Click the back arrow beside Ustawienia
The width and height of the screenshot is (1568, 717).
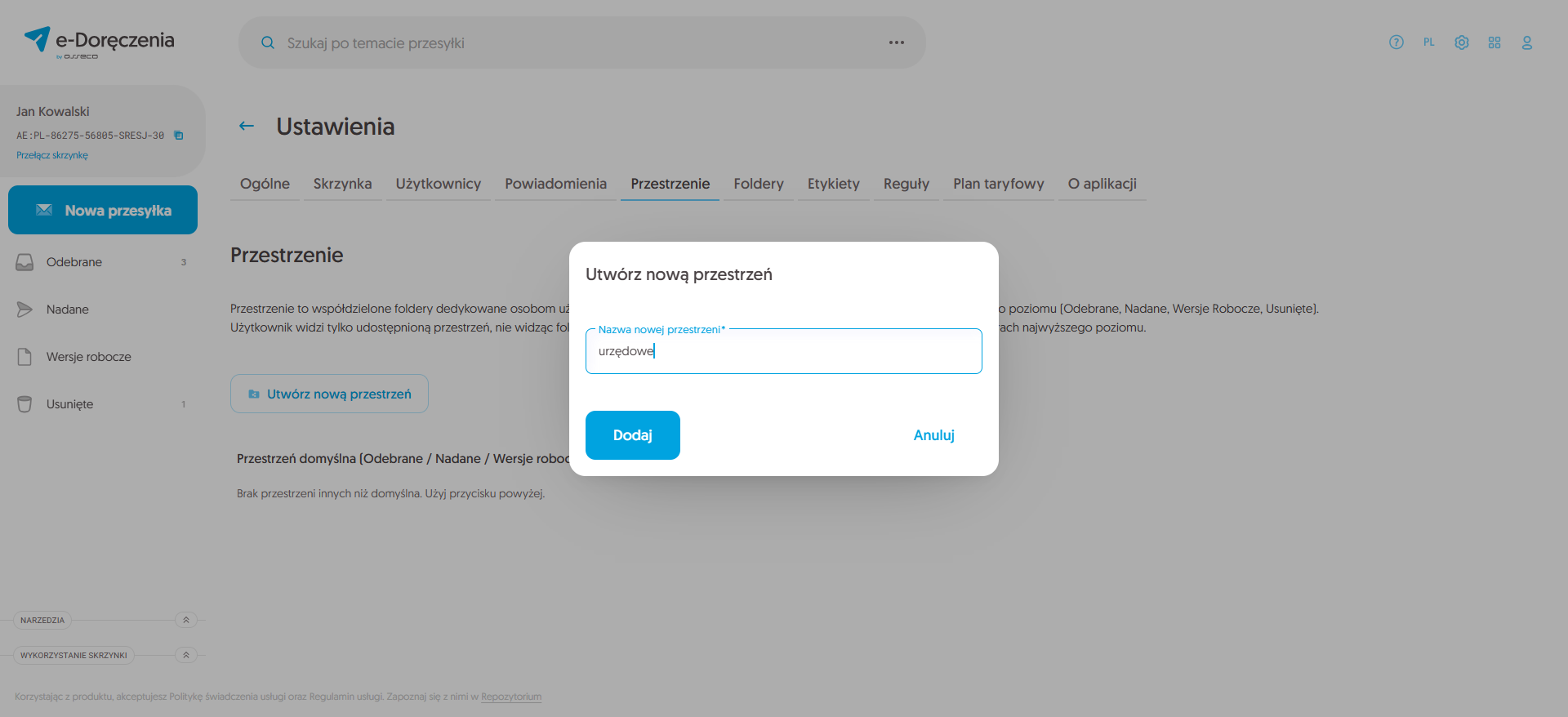point(247,126)
